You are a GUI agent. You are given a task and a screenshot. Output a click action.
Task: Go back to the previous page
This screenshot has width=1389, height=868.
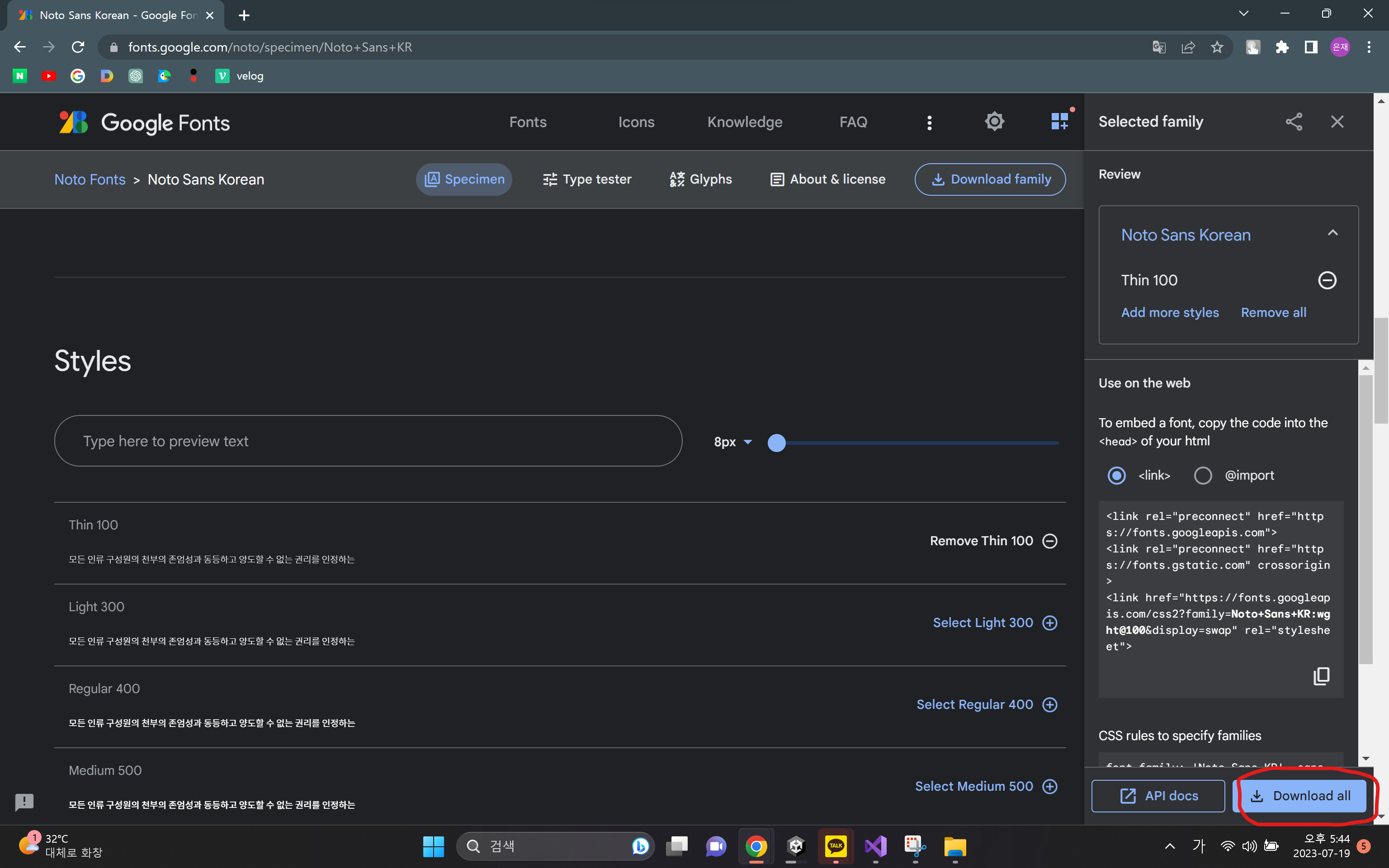click(20, 47)
